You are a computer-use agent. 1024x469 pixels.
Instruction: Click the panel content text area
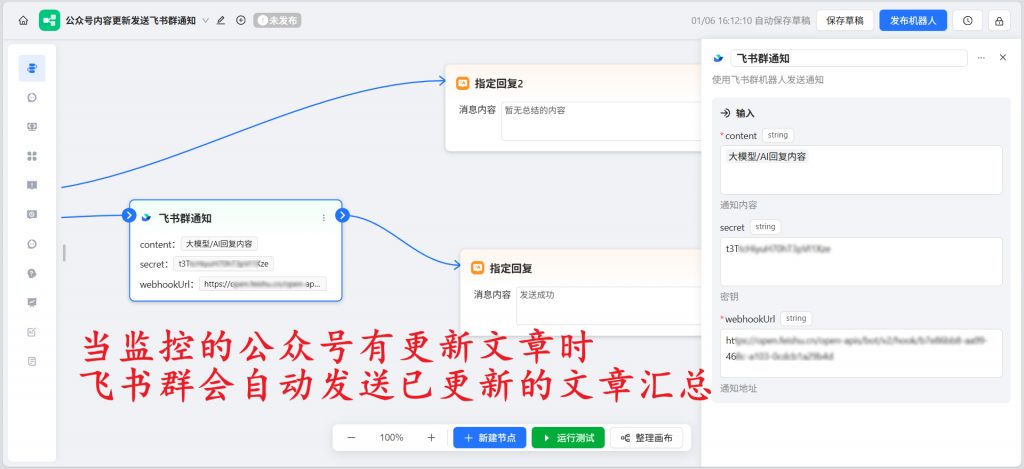point(861,170)
